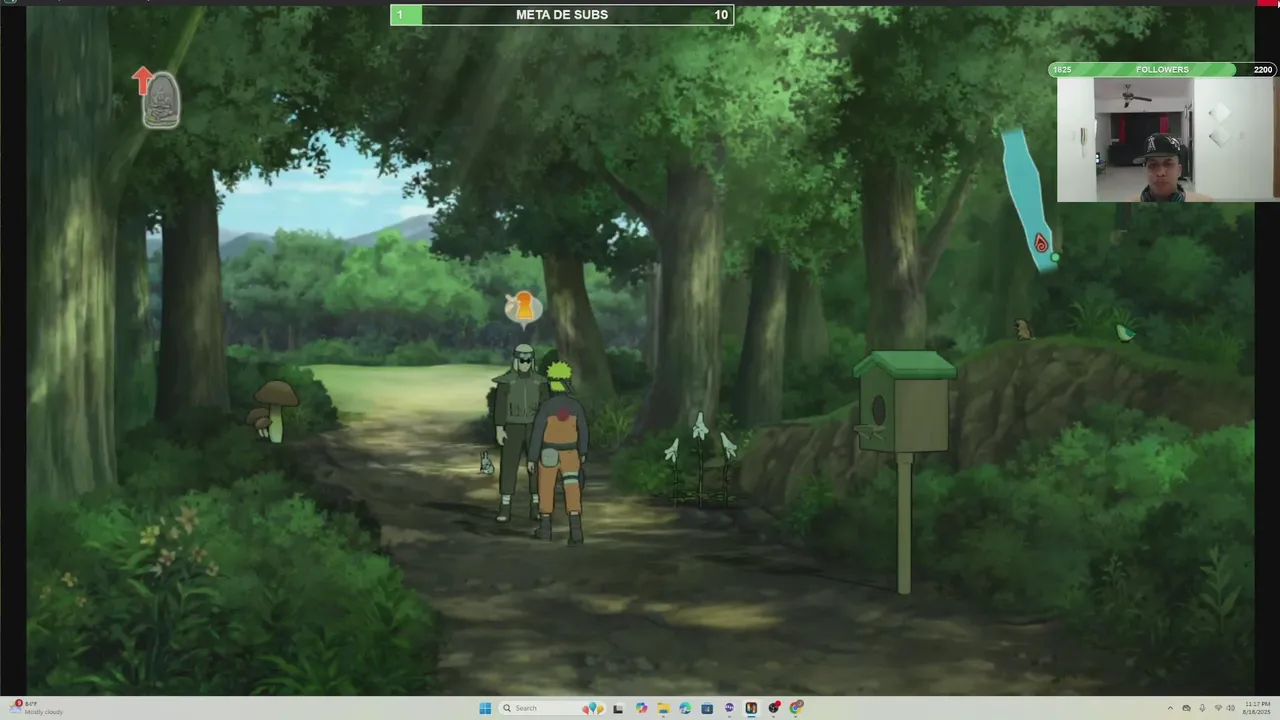Click the microphone tray icon
The width and height of the screenshot is (1280, 720).
coord(1202,708)
